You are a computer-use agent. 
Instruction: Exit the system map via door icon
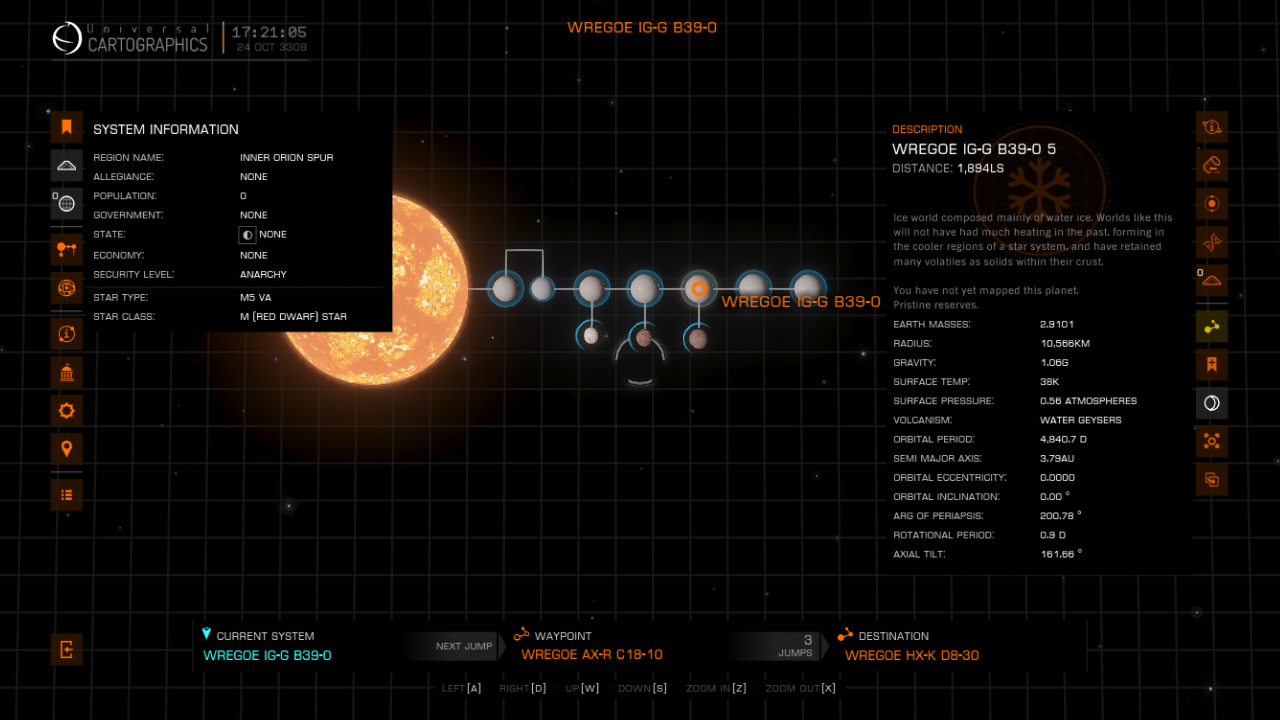(67, 650)
